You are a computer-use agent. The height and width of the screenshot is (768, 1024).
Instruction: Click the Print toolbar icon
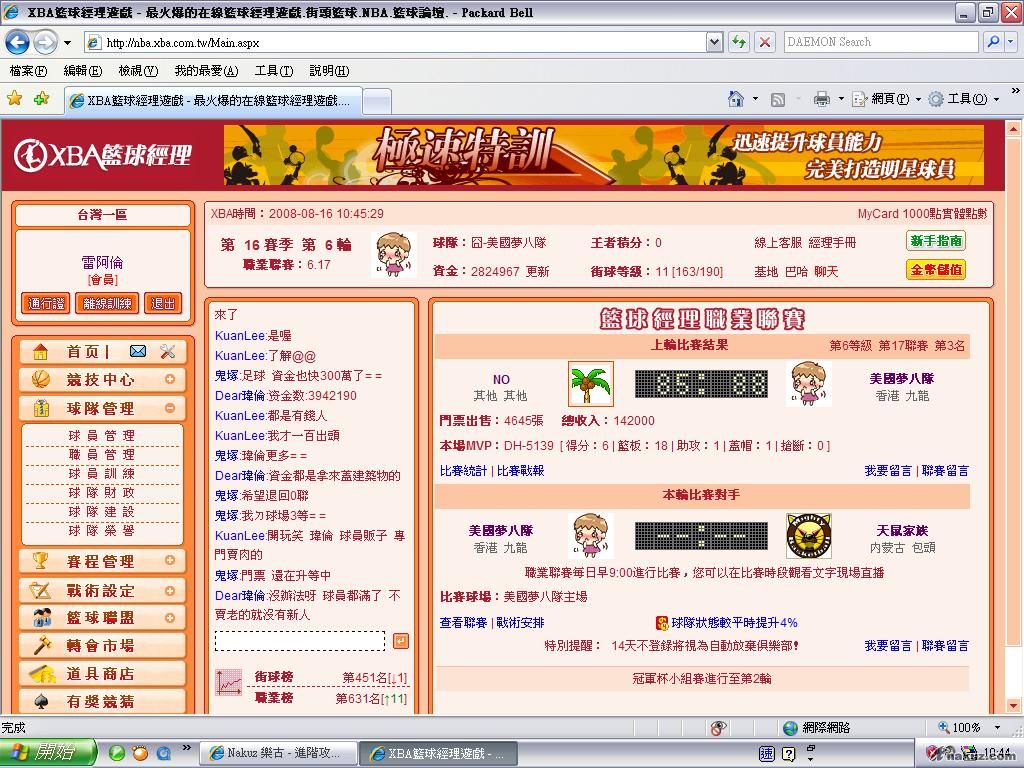click(x=822, y=99)
